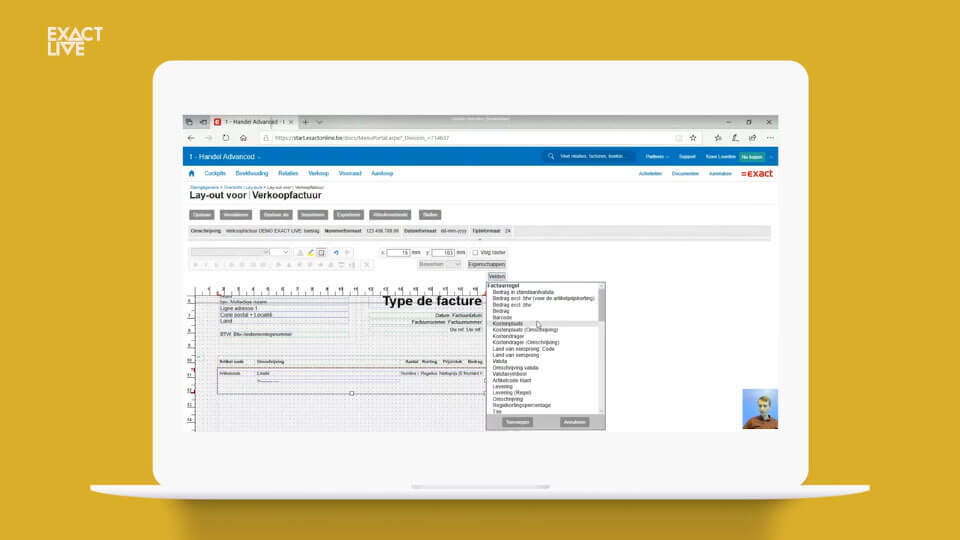Click 'Type de facture' title on canvas
Image resolution: width=960 pixels, height=540 pixels.
pos(432,301)
